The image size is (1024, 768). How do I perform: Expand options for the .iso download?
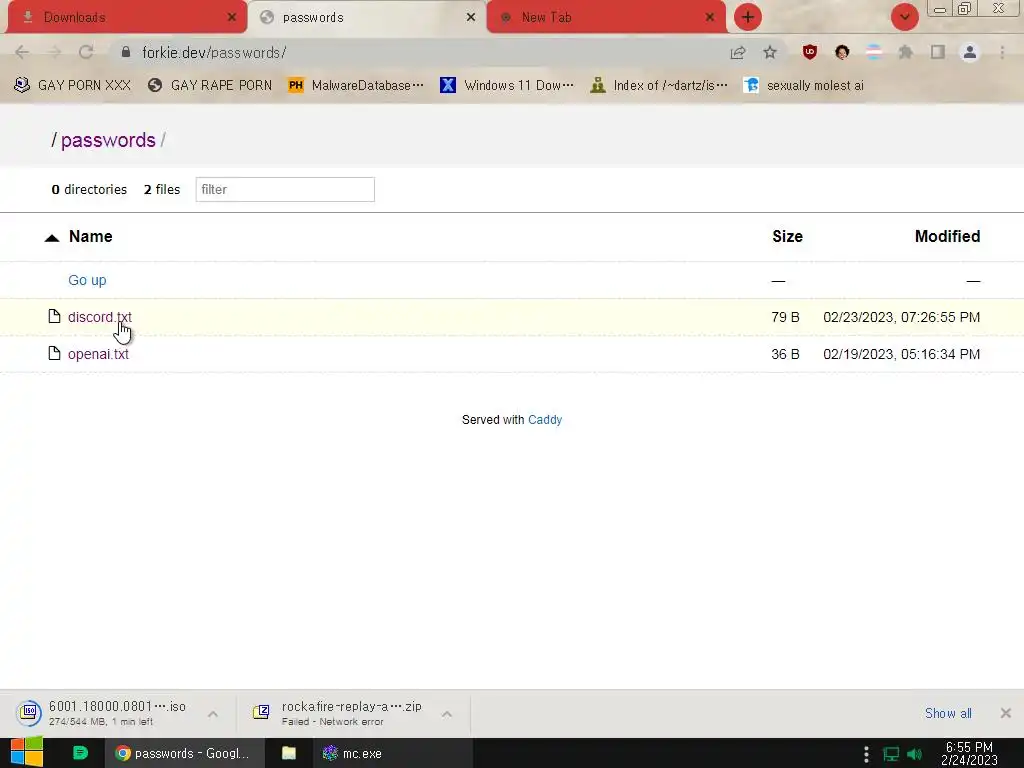pyautogui.click(x=213, y=714)
